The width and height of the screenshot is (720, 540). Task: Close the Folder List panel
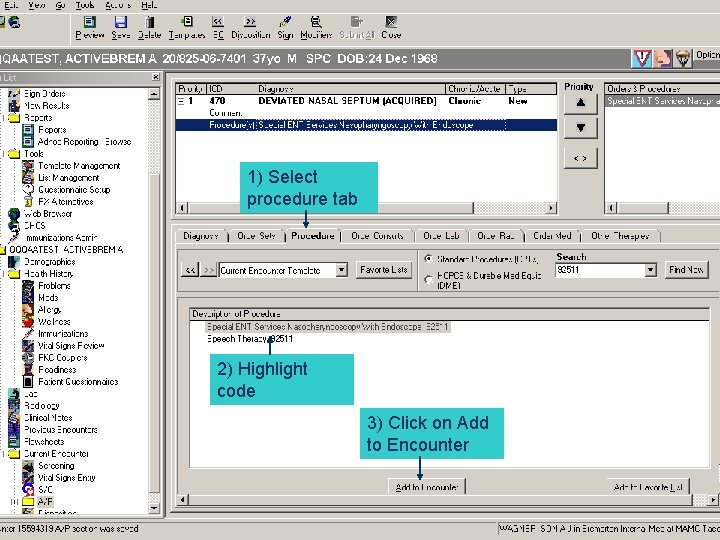pyautogui.click(x=156, y=77)
